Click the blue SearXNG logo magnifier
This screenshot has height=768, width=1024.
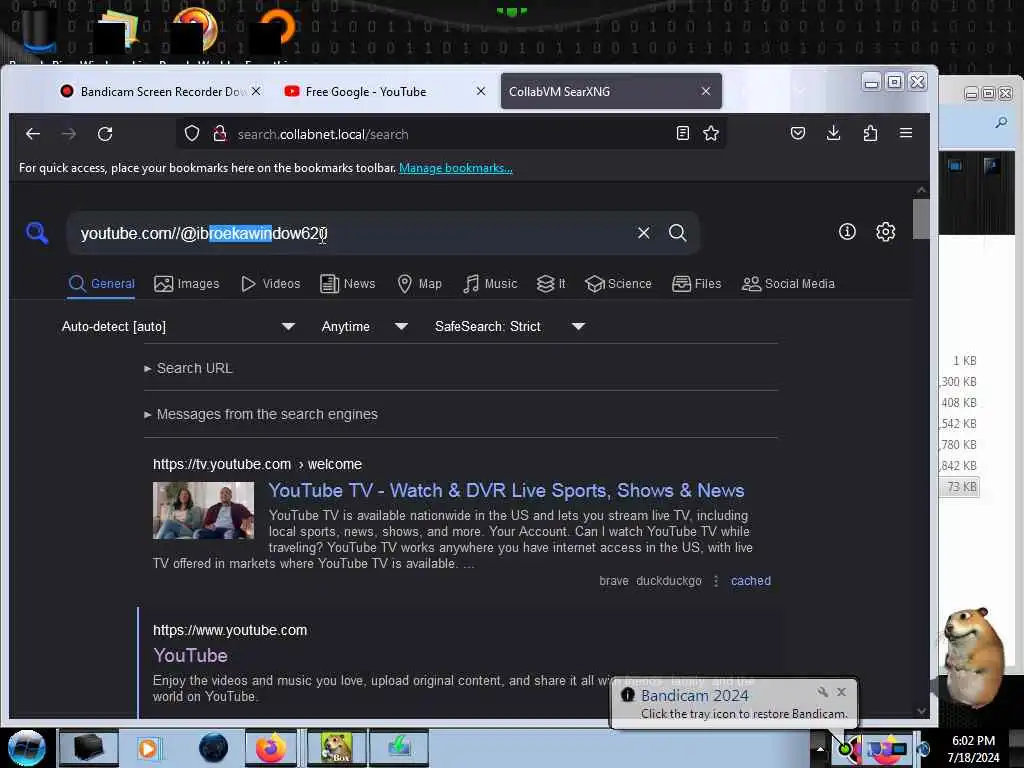[37, 232]
